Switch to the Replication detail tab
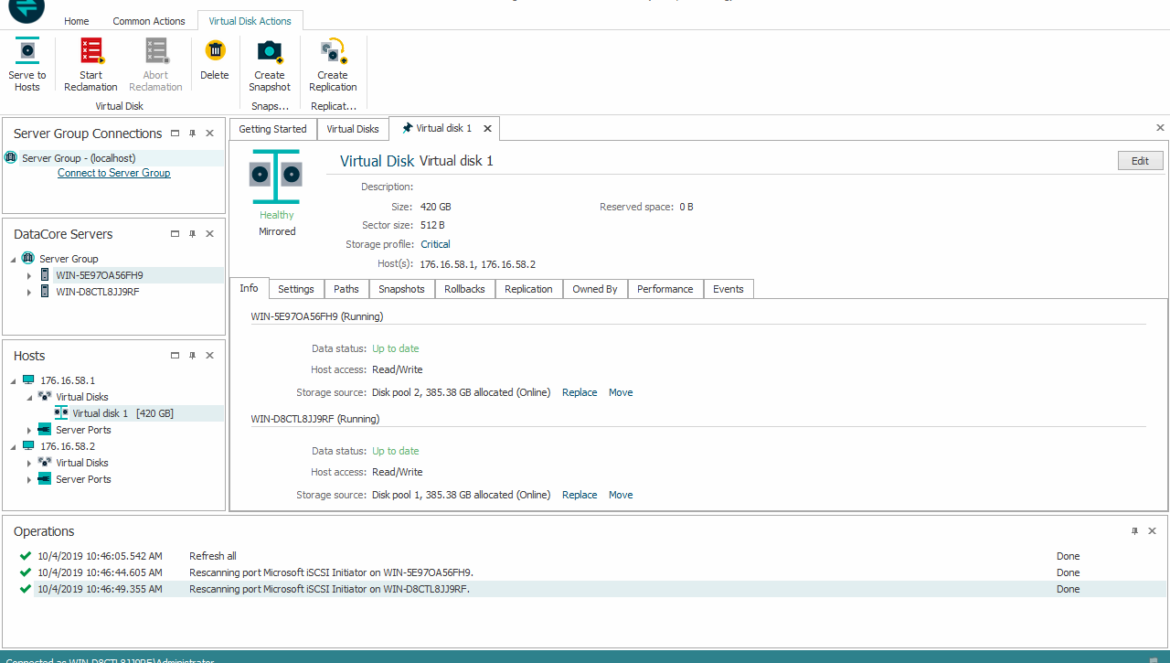 coord(528,289)
